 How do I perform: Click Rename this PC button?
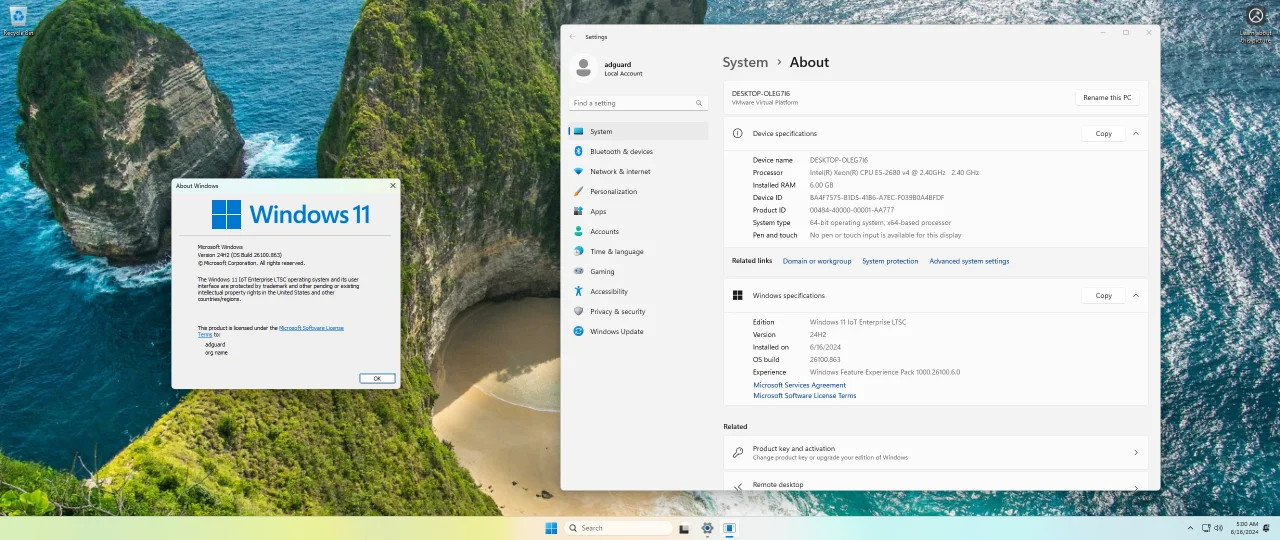[1107, 97]
